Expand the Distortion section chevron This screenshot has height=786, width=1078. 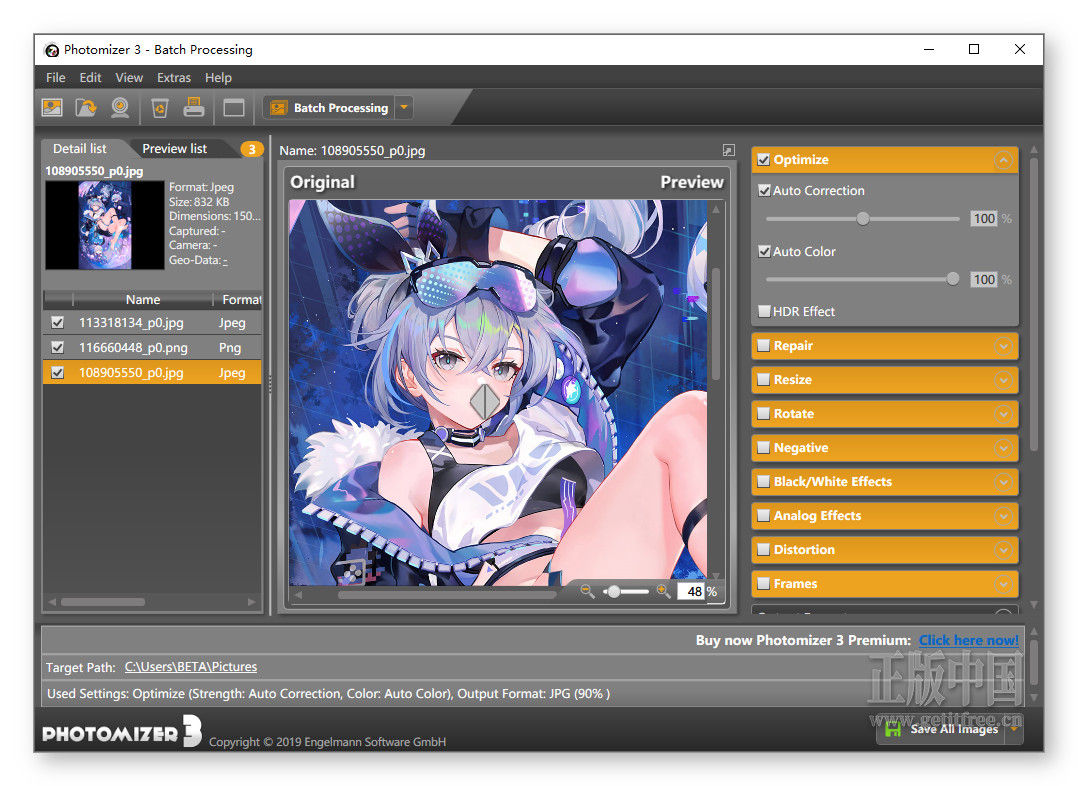click(x=1003, y=550)
